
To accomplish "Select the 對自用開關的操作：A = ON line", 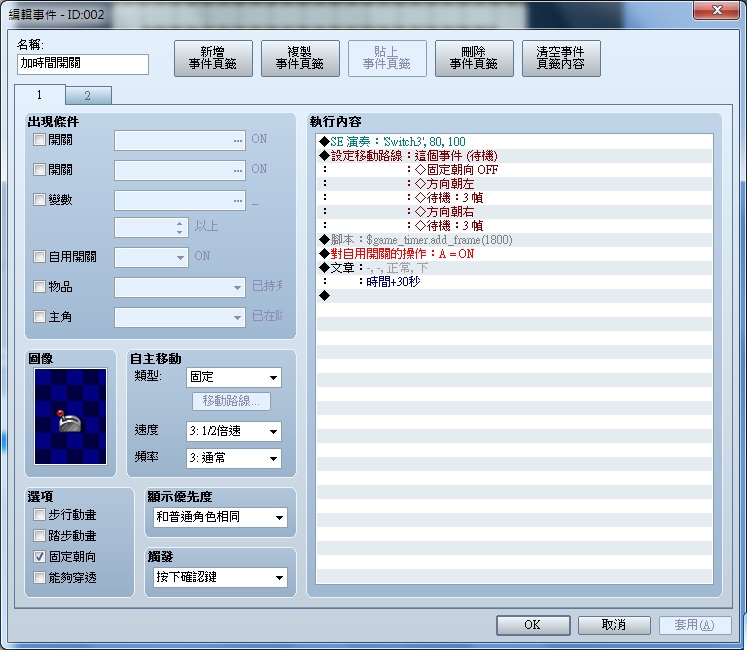I will pyautogui.click(x=515, y=254).
